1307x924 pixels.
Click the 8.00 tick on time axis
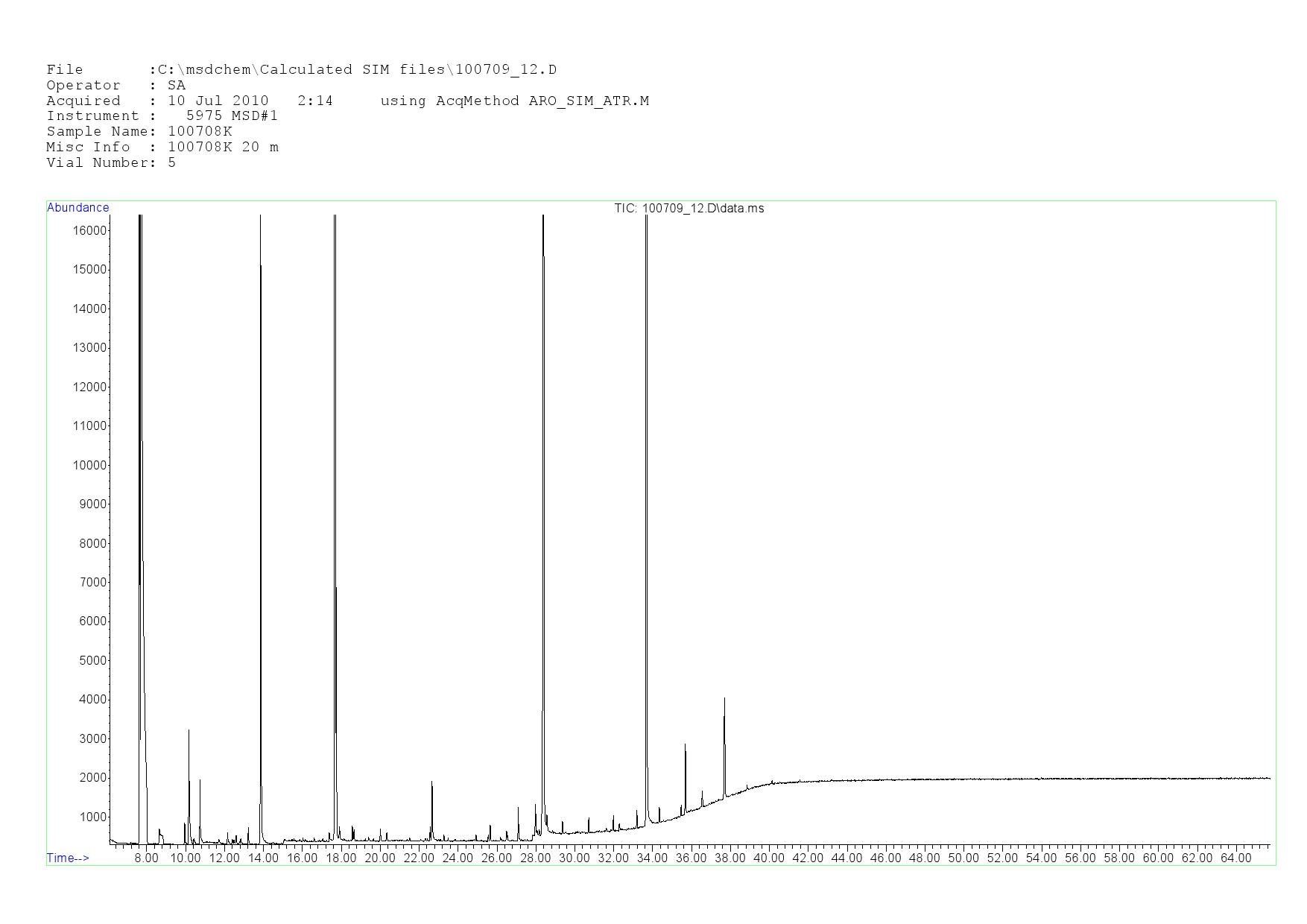point(146,858)
